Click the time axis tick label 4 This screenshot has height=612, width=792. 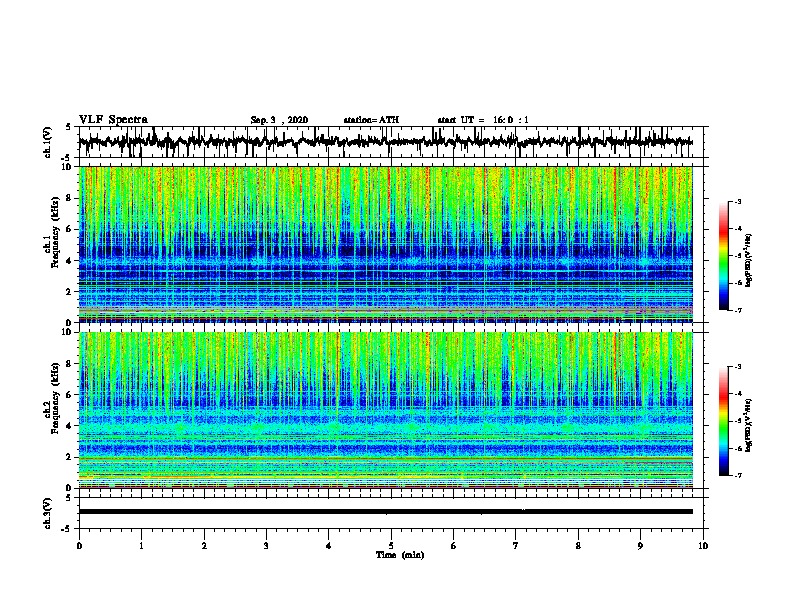click(329, 546)
